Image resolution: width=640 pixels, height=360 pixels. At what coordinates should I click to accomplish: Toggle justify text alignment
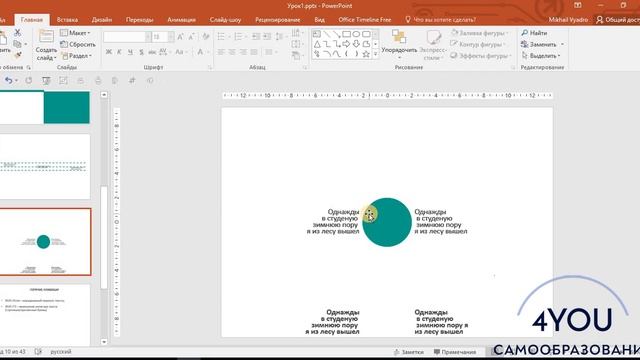[x=254, y=52]
